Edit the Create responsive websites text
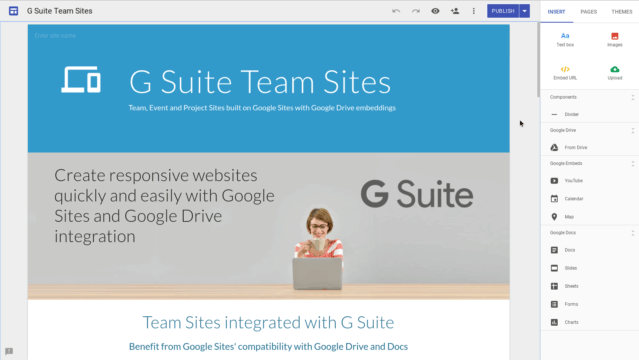Image resolution: width=639 pixels, height=360 pixels. pyautogui.click(x=164, y=205)
